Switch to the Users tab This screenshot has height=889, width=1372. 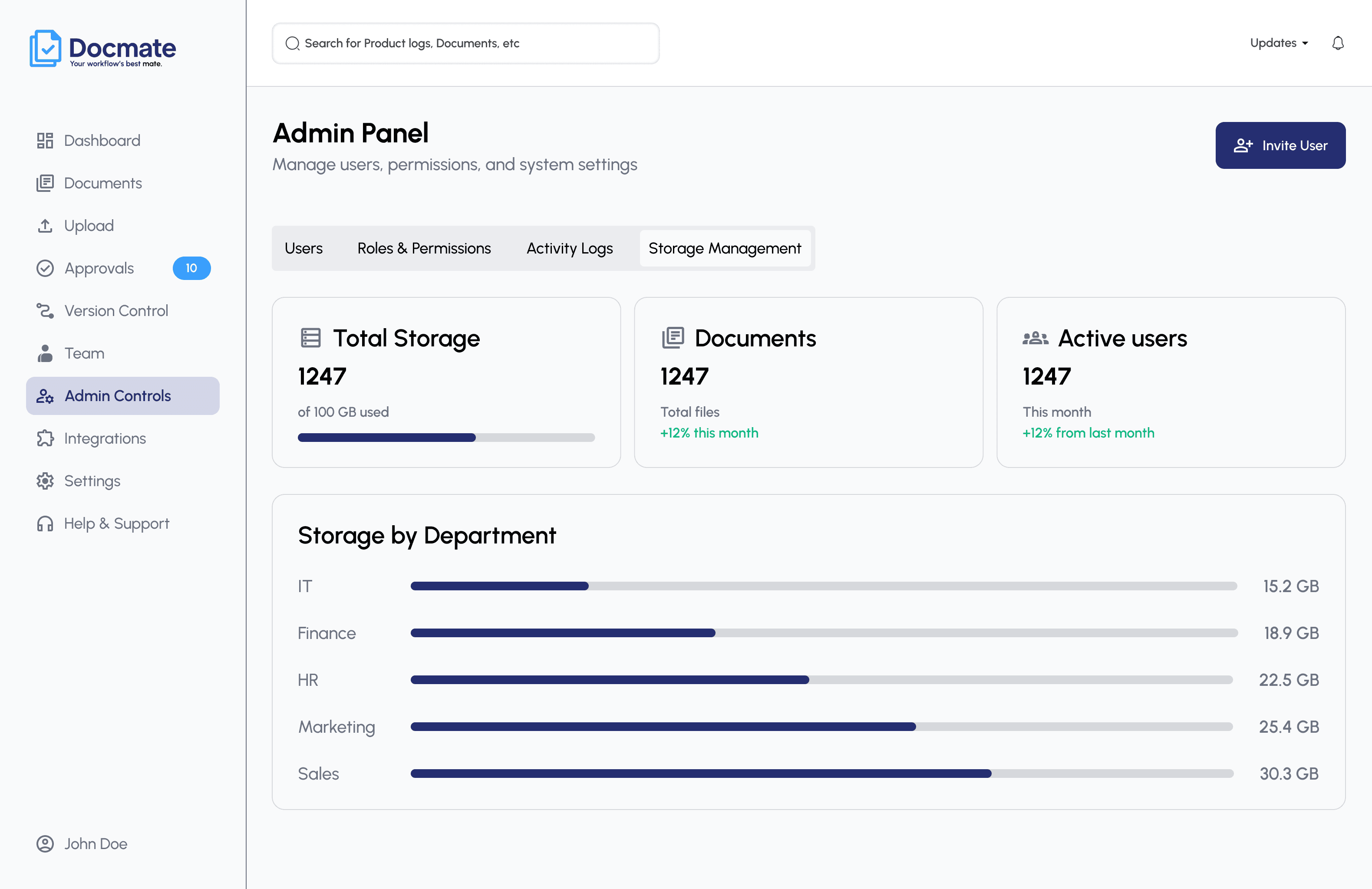(x=304, y=248)
